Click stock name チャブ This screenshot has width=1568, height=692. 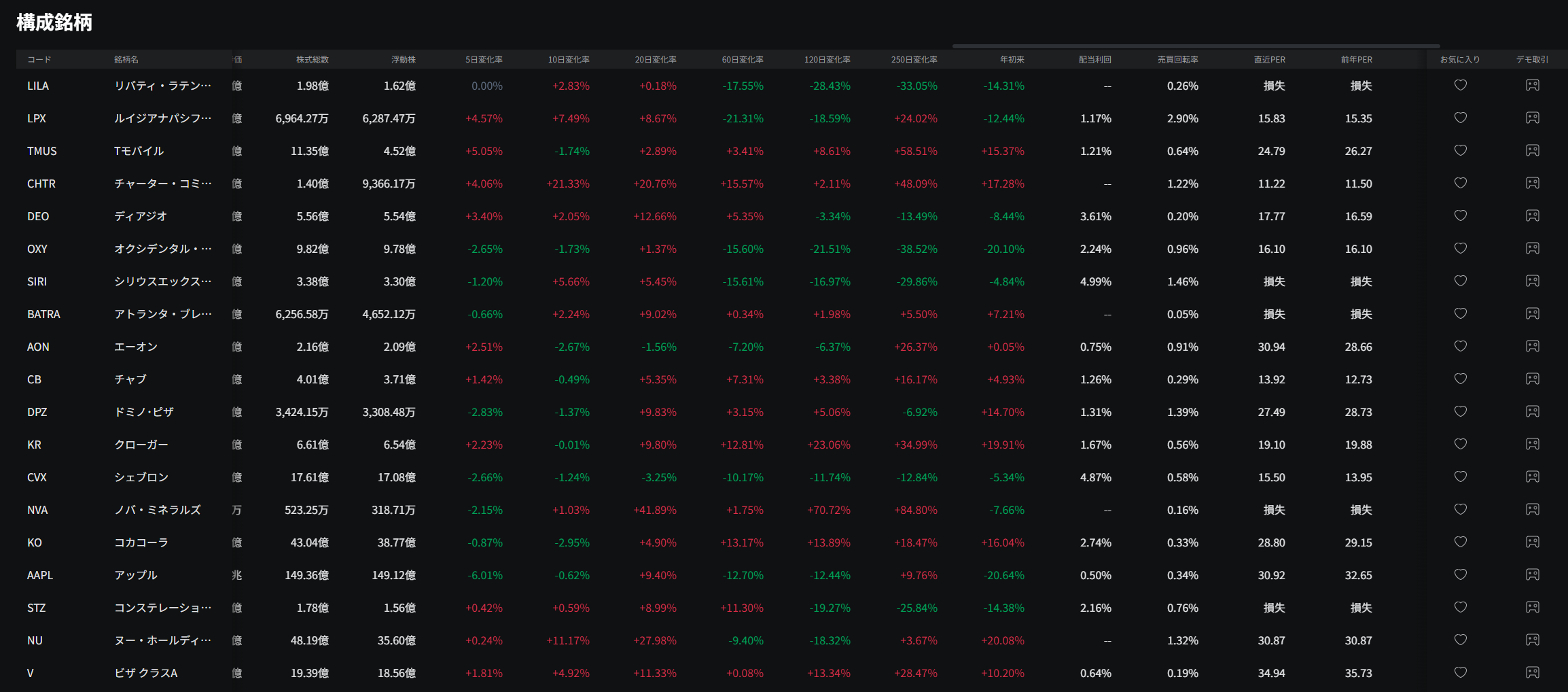coord(130,379)
